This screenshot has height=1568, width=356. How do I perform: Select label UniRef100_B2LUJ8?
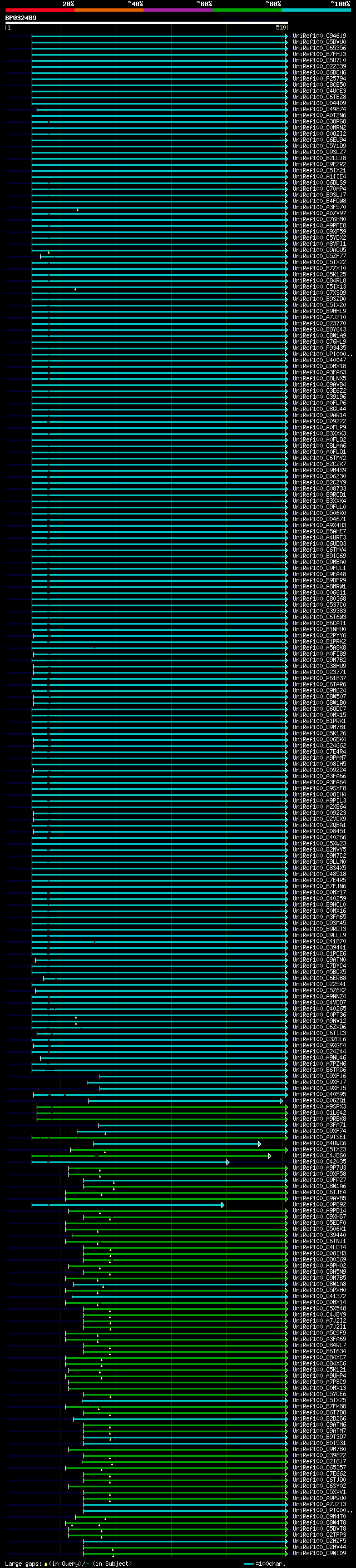click(319, 159)
